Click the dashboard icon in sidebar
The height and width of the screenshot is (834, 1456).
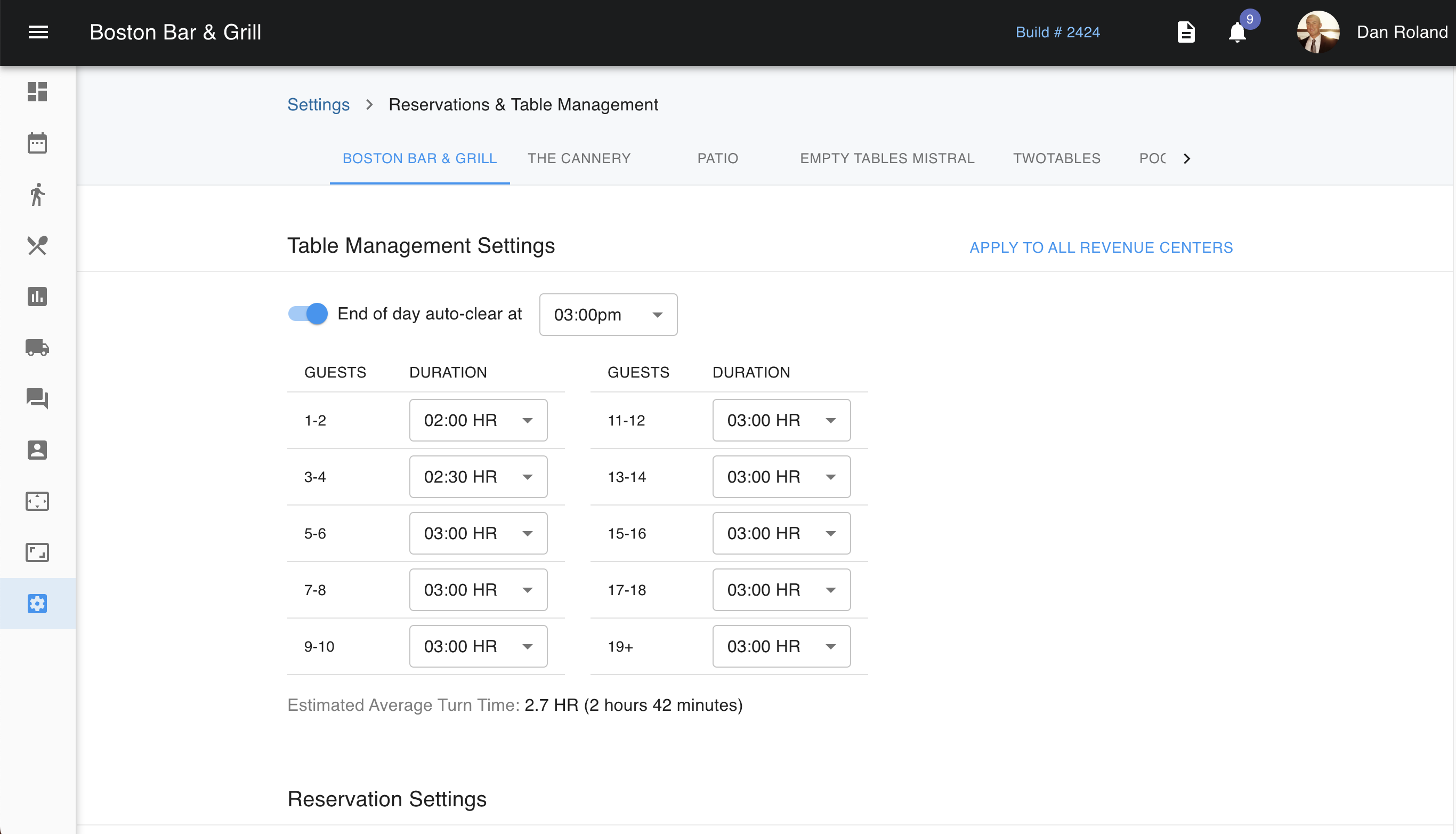click(x=37, y=92)
